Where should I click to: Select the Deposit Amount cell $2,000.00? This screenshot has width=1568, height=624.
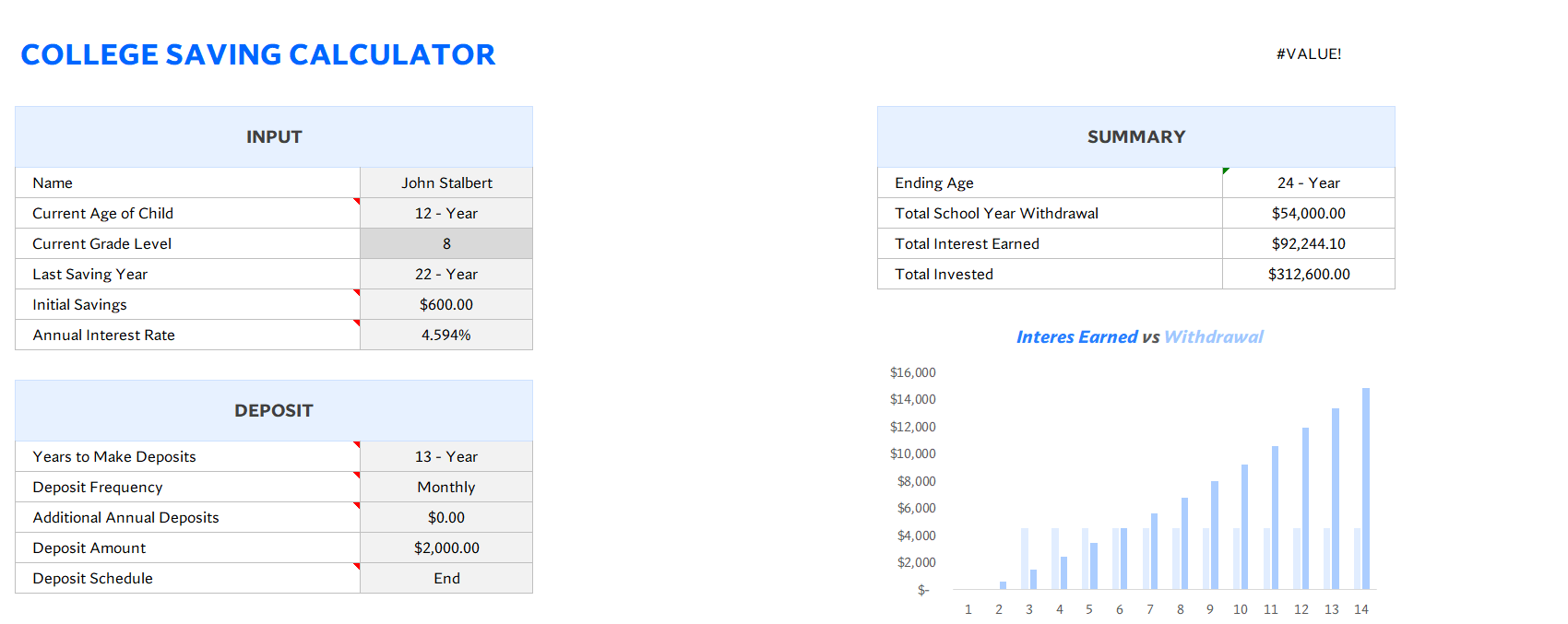pyautogui.click(x=446, y=547)
